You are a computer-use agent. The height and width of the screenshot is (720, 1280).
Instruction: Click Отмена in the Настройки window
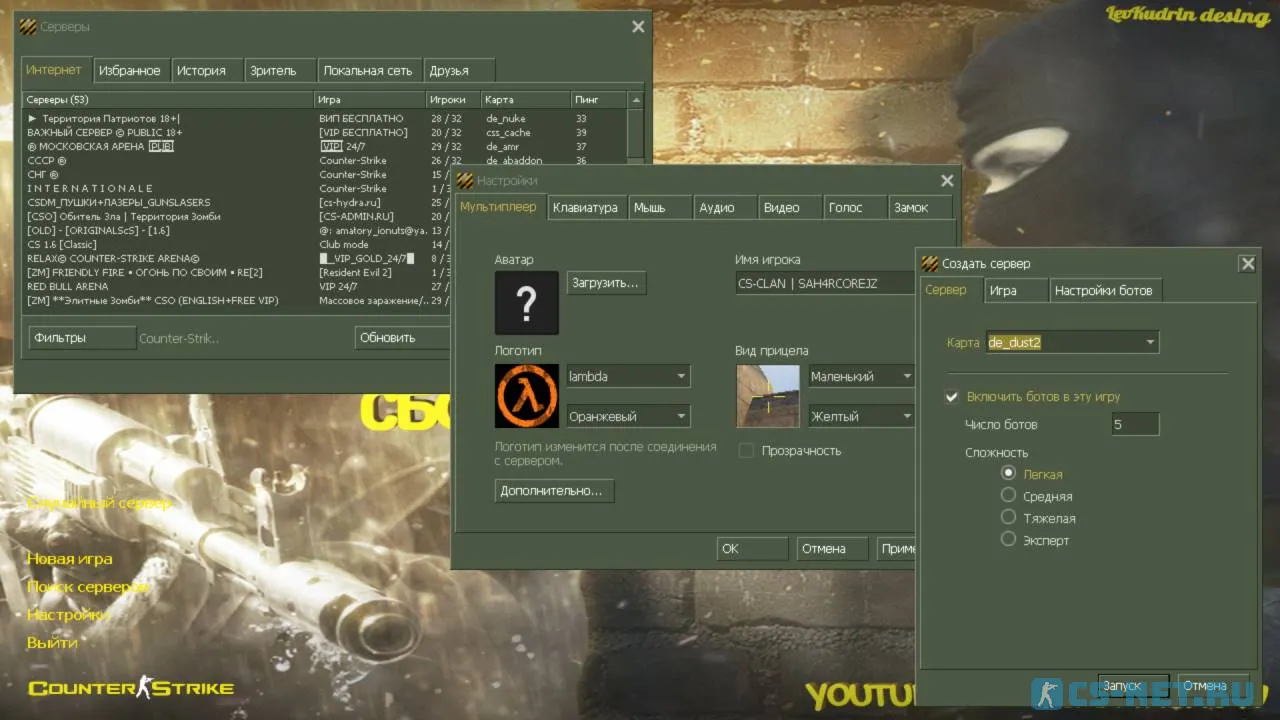(x=832, y=549)
